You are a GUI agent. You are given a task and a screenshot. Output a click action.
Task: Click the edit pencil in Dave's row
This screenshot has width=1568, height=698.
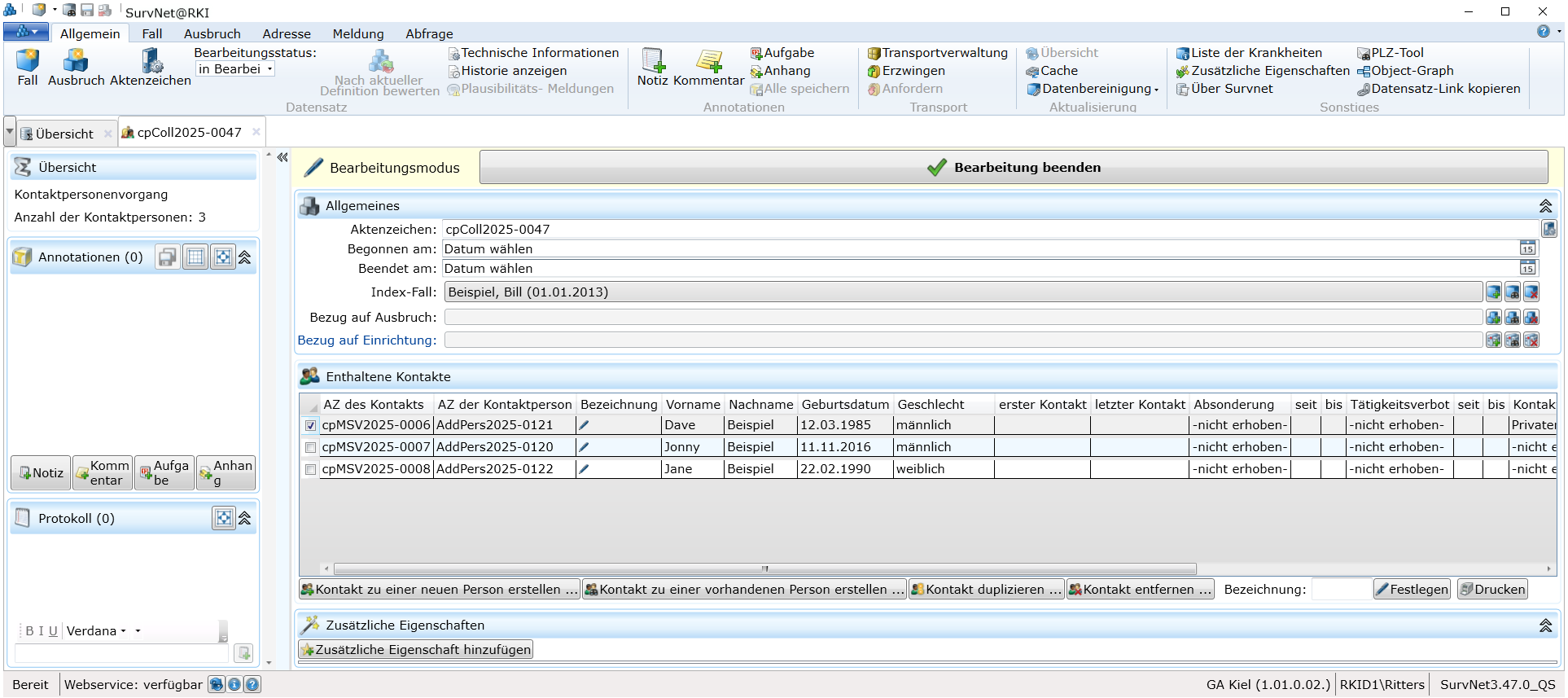584,425
